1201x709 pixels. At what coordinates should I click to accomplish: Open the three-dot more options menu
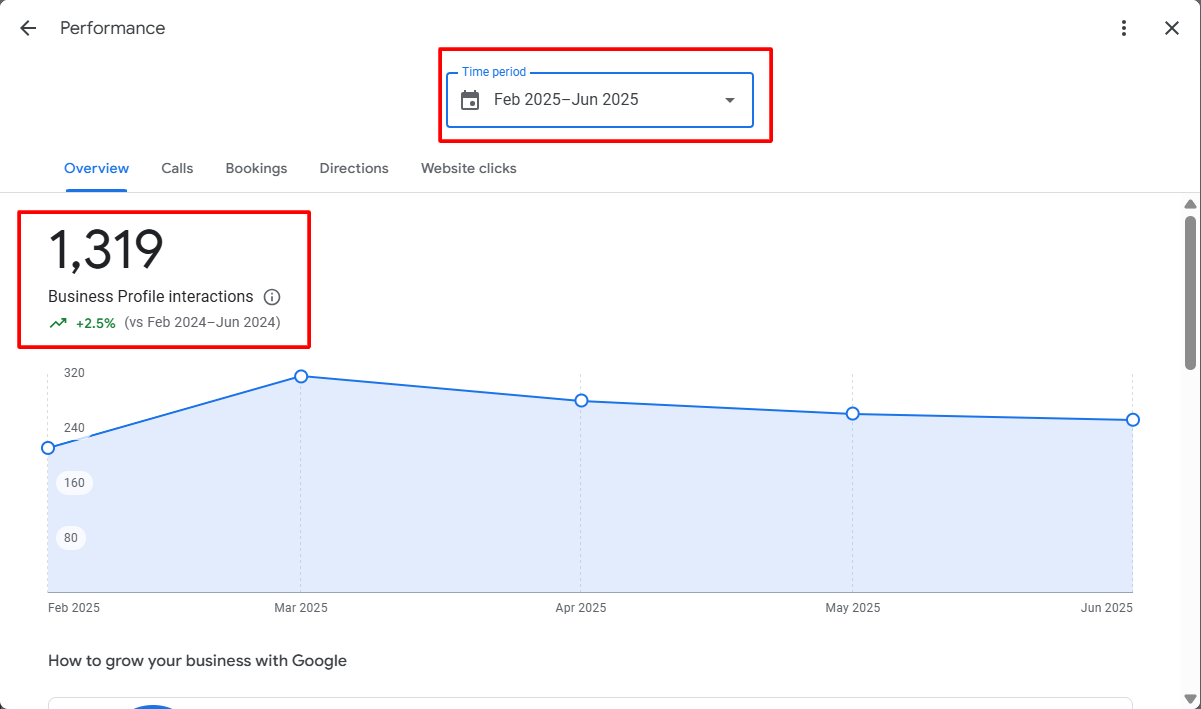click(x=1125, y=28)
